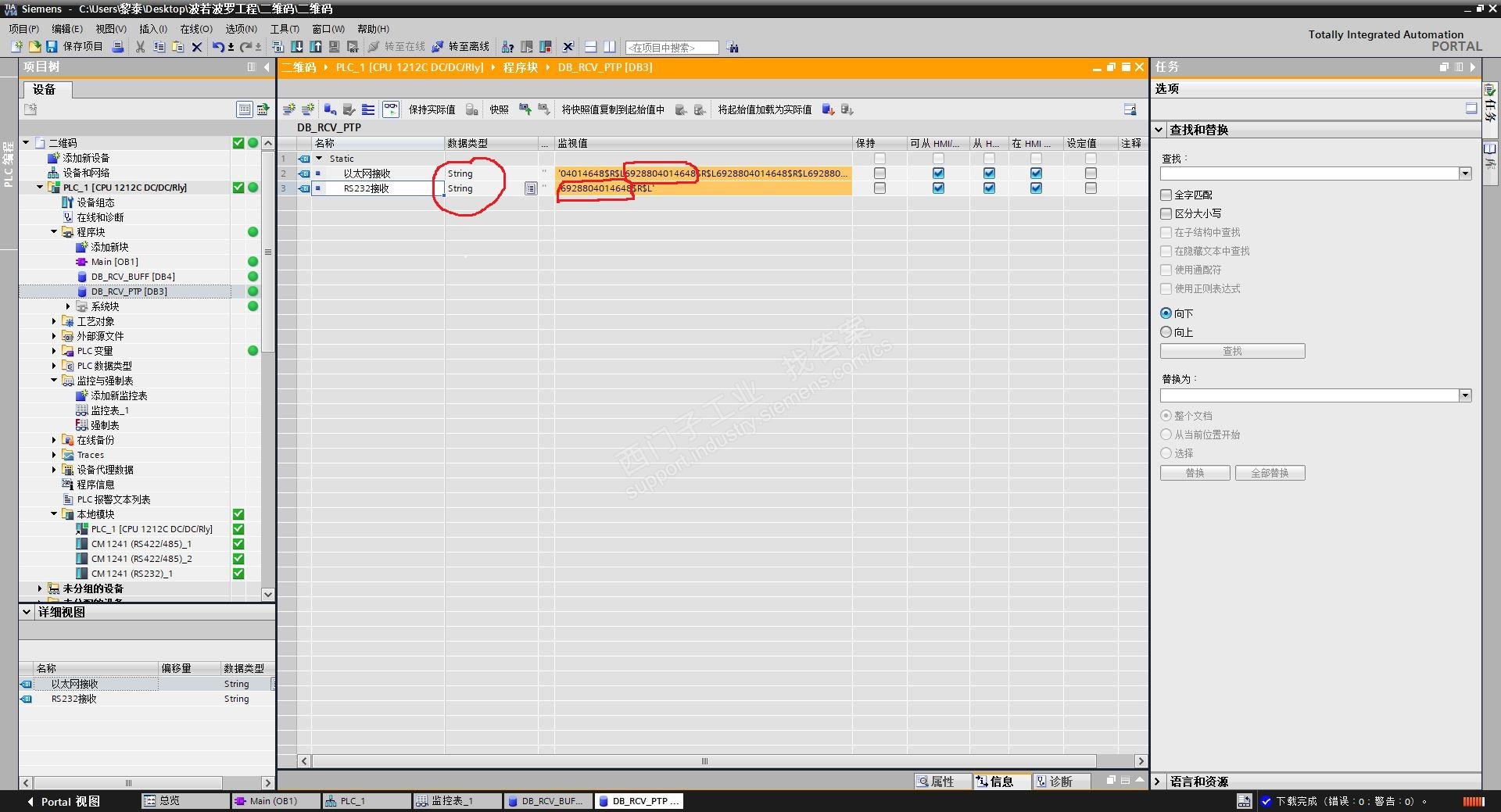This screenshot has width=1501, height=812.
Task: Click 将快照值复制到起始值中 button
Action: click(613, 109)
